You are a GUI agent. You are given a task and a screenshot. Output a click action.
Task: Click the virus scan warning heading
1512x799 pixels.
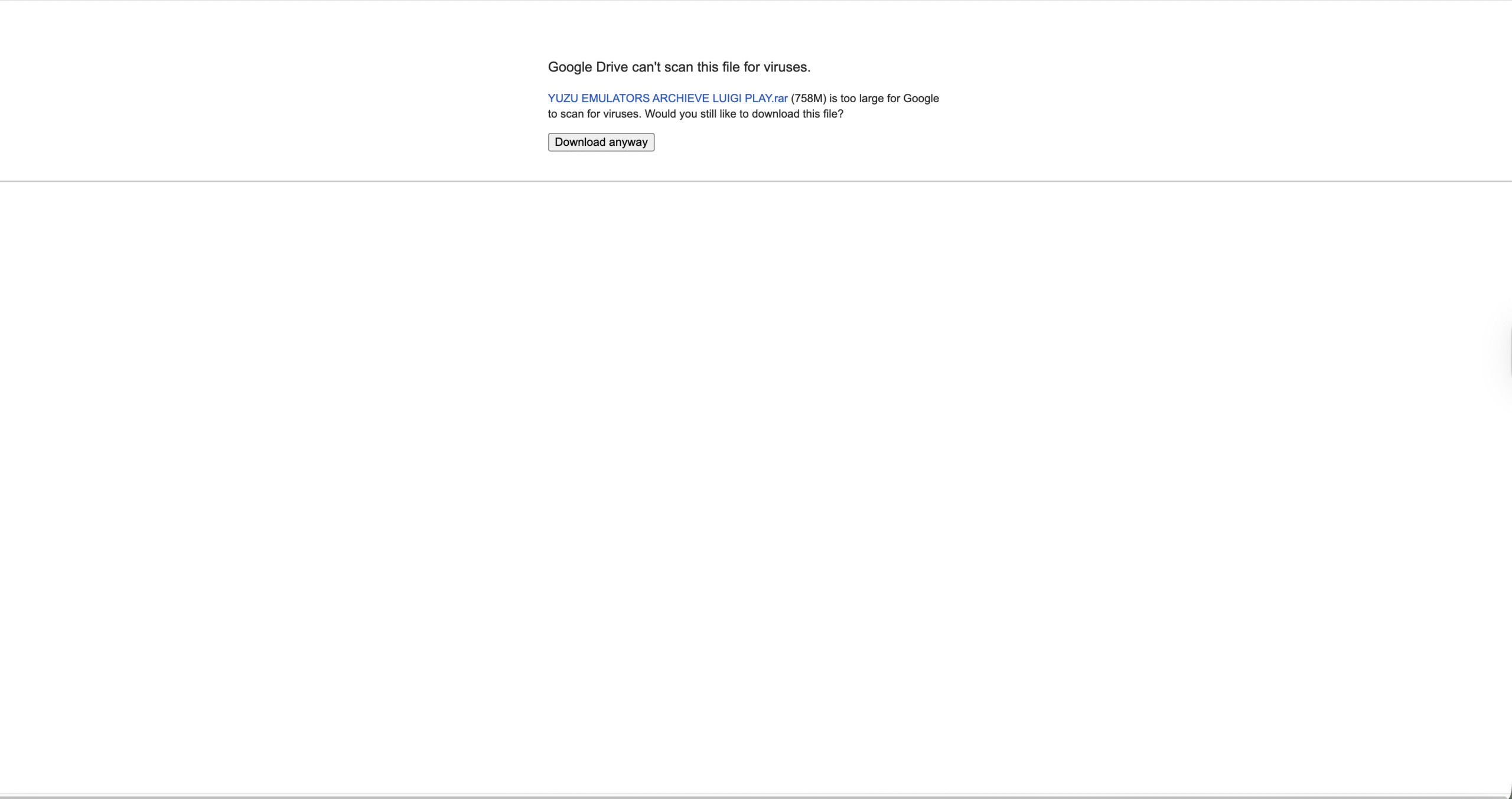(x=679, y=67)
